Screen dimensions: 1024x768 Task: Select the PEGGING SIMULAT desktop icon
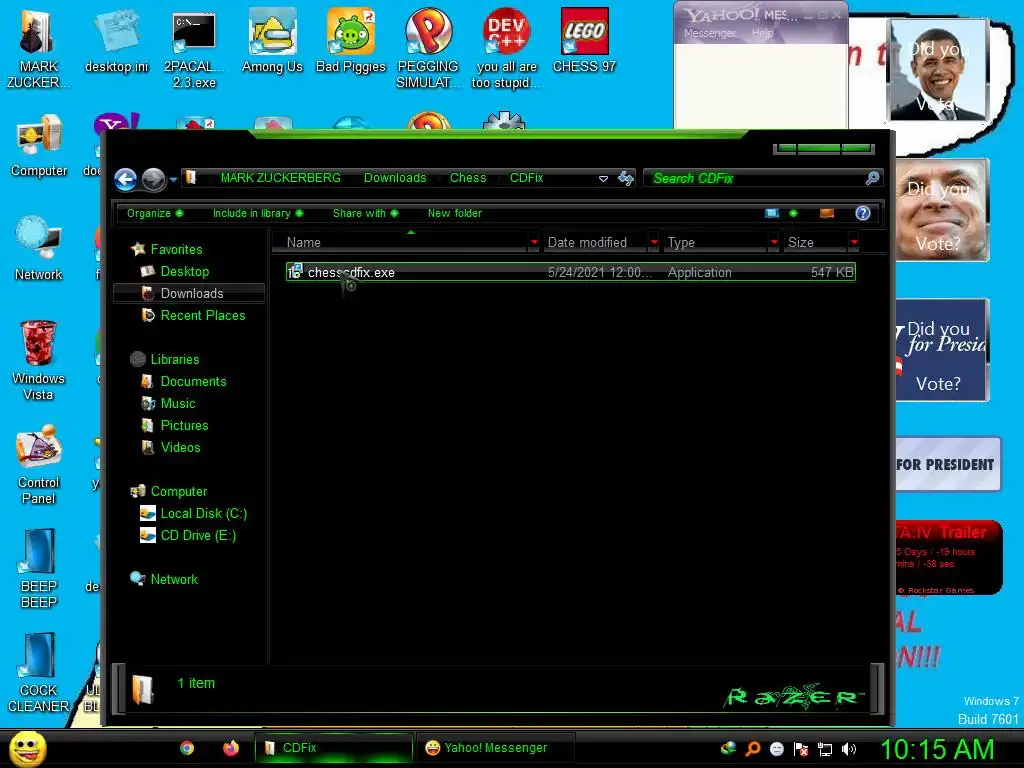tap(428, 48)
